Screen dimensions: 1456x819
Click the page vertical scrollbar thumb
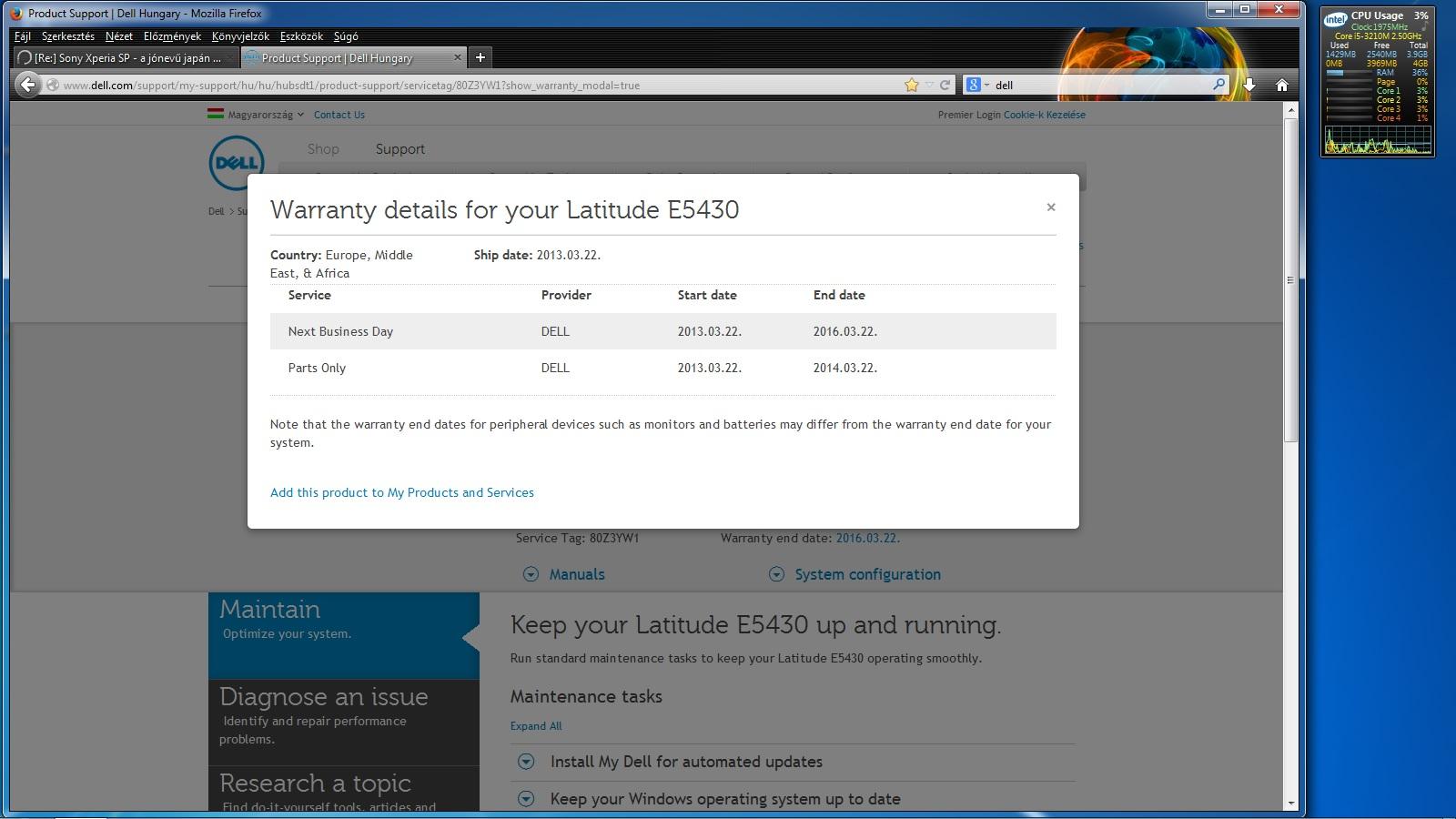coord(1289,280)
